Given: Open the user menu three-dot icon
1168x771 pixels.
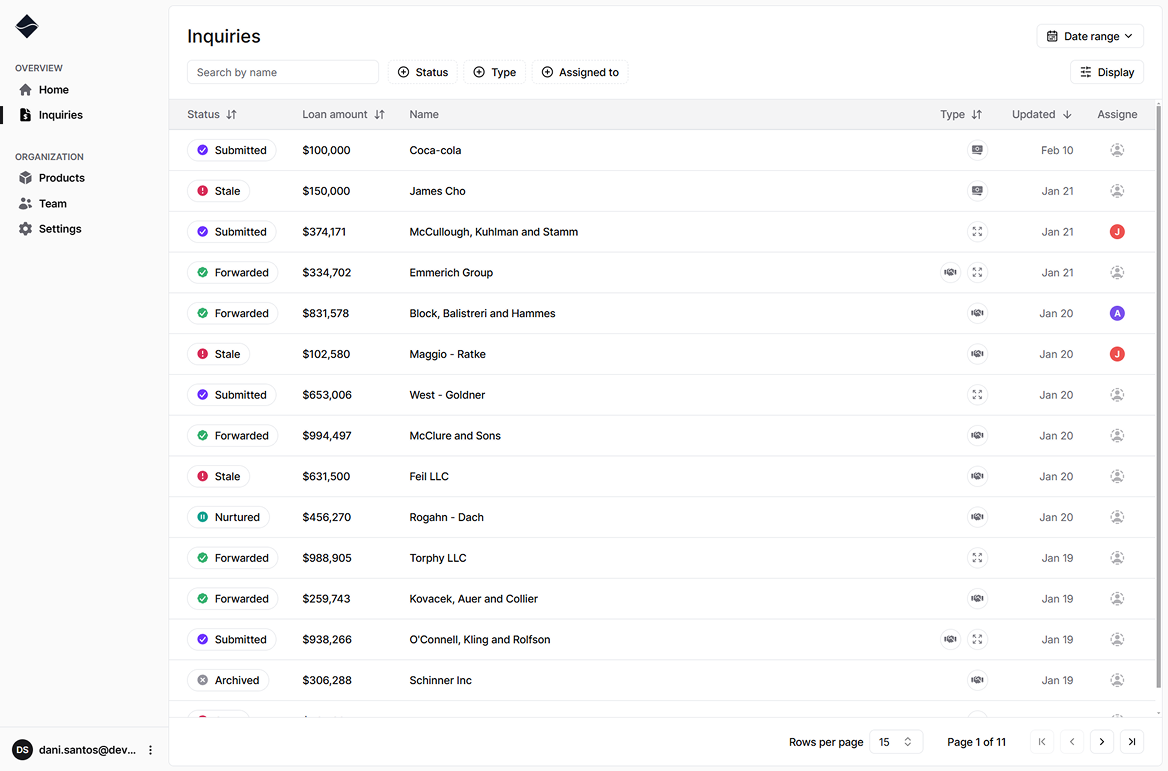Looking at the screenshot, I should [151, 750].
